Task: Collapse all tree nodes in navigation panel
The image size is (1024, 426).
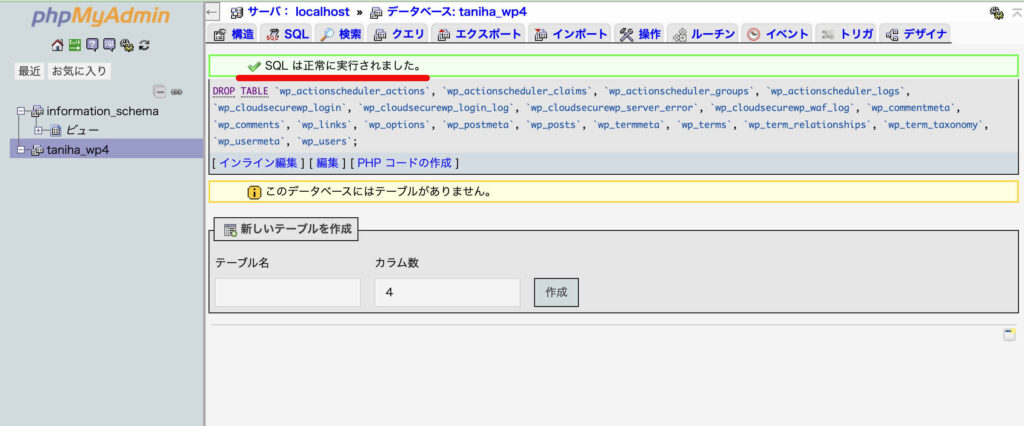Action: 159,91
